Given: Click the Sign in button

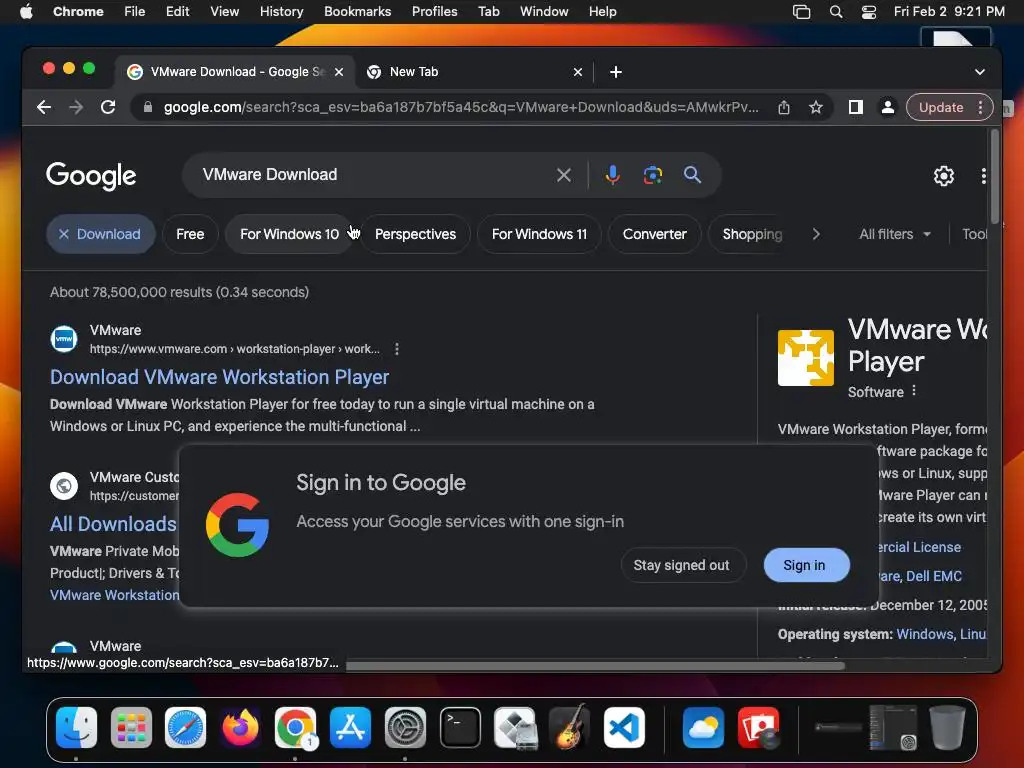Looking at the screenshot, I should click(805, 565).
